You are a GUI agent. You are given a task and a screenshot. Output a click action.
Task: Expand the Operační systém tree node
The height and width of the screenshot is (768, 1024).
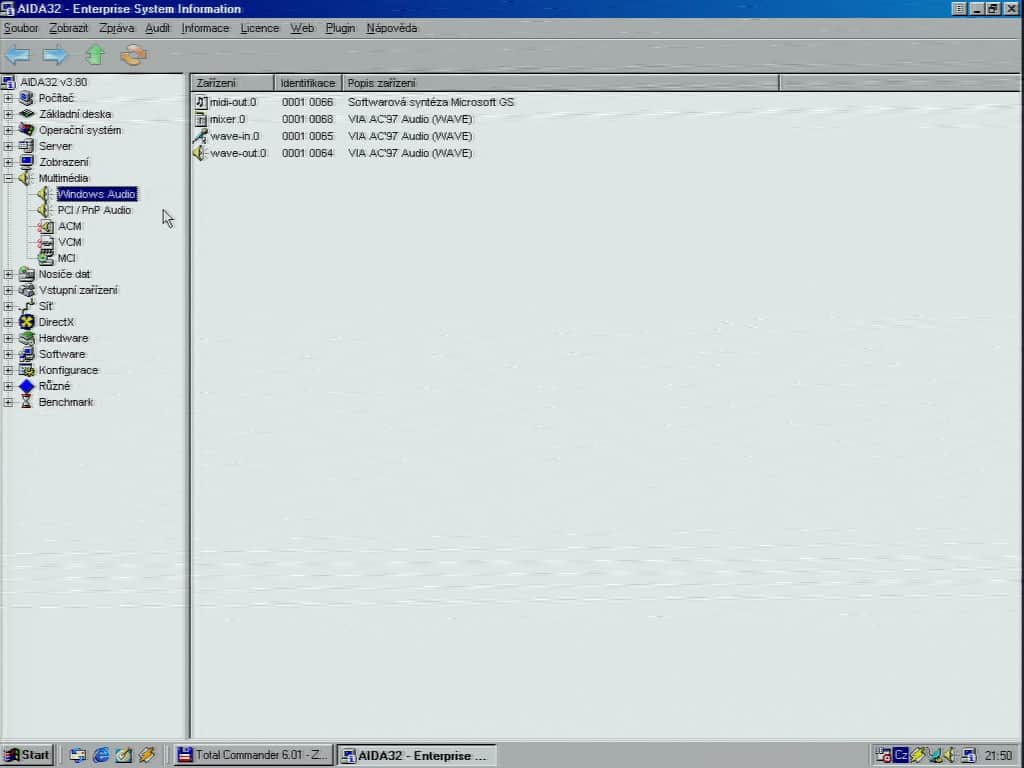click(8, 130)
